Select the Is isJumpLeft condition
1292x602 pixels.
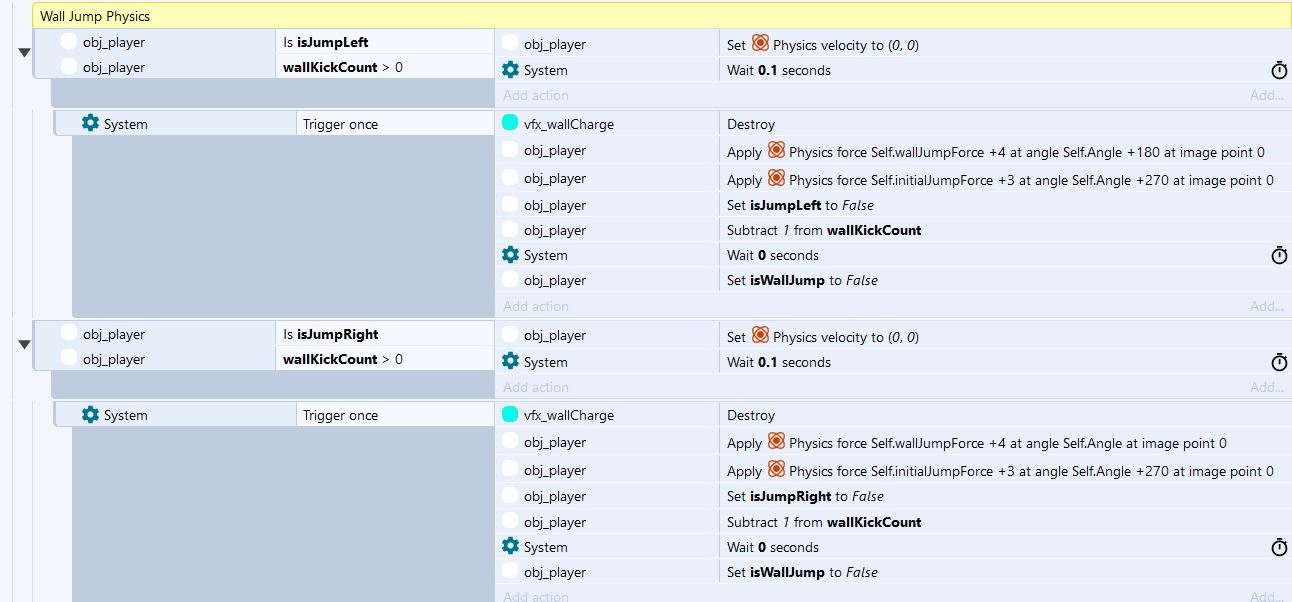[332, 43]
